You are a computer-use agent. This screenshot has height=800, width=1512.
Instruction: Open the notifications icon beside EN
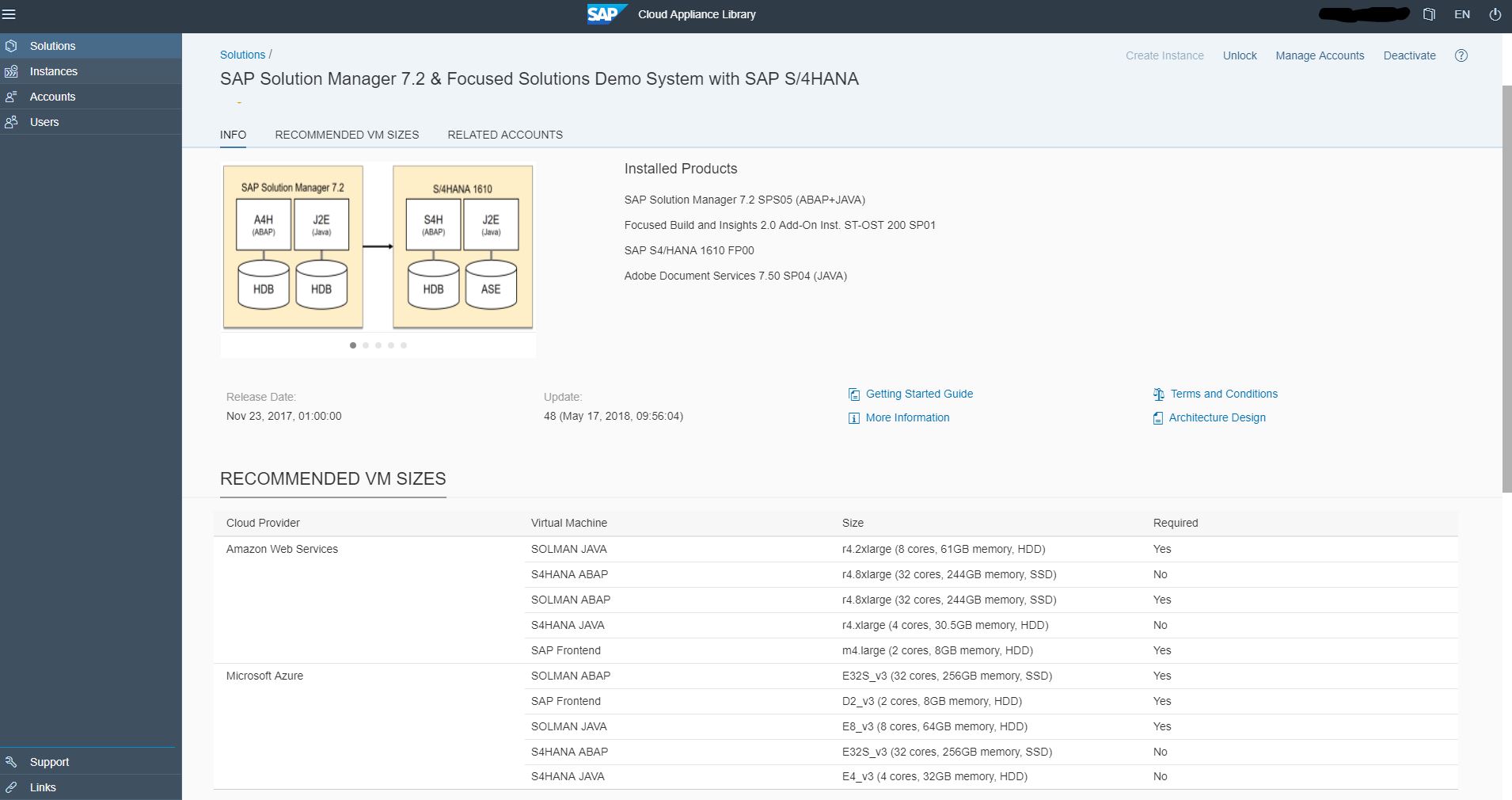tap(1429, 14)
